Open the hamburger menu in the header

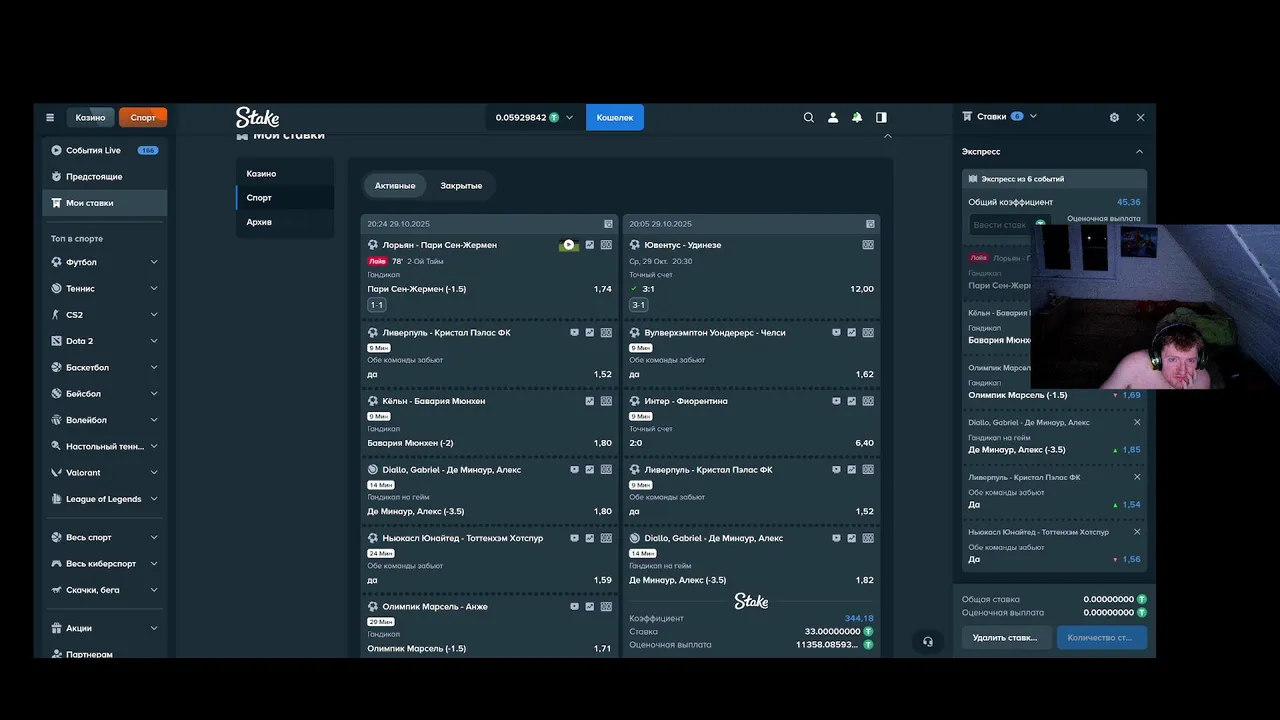pyautogui.click(x=50, y=117)
